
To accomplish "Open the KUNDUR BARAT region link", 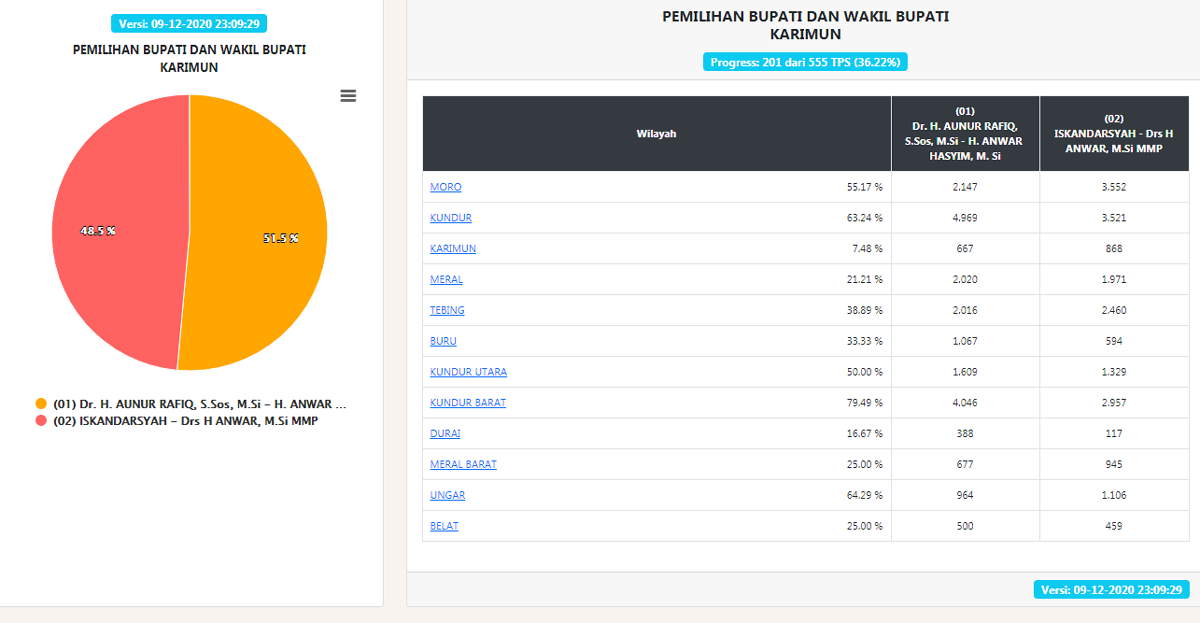I will pos(468,403).
